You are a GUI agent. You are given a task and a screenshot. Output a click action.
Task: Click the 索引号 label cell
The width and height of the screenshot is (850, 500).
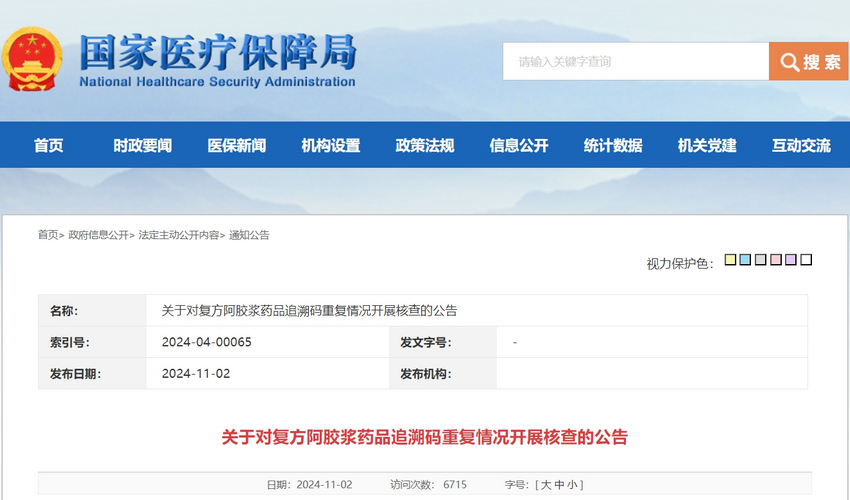[92, 342]
